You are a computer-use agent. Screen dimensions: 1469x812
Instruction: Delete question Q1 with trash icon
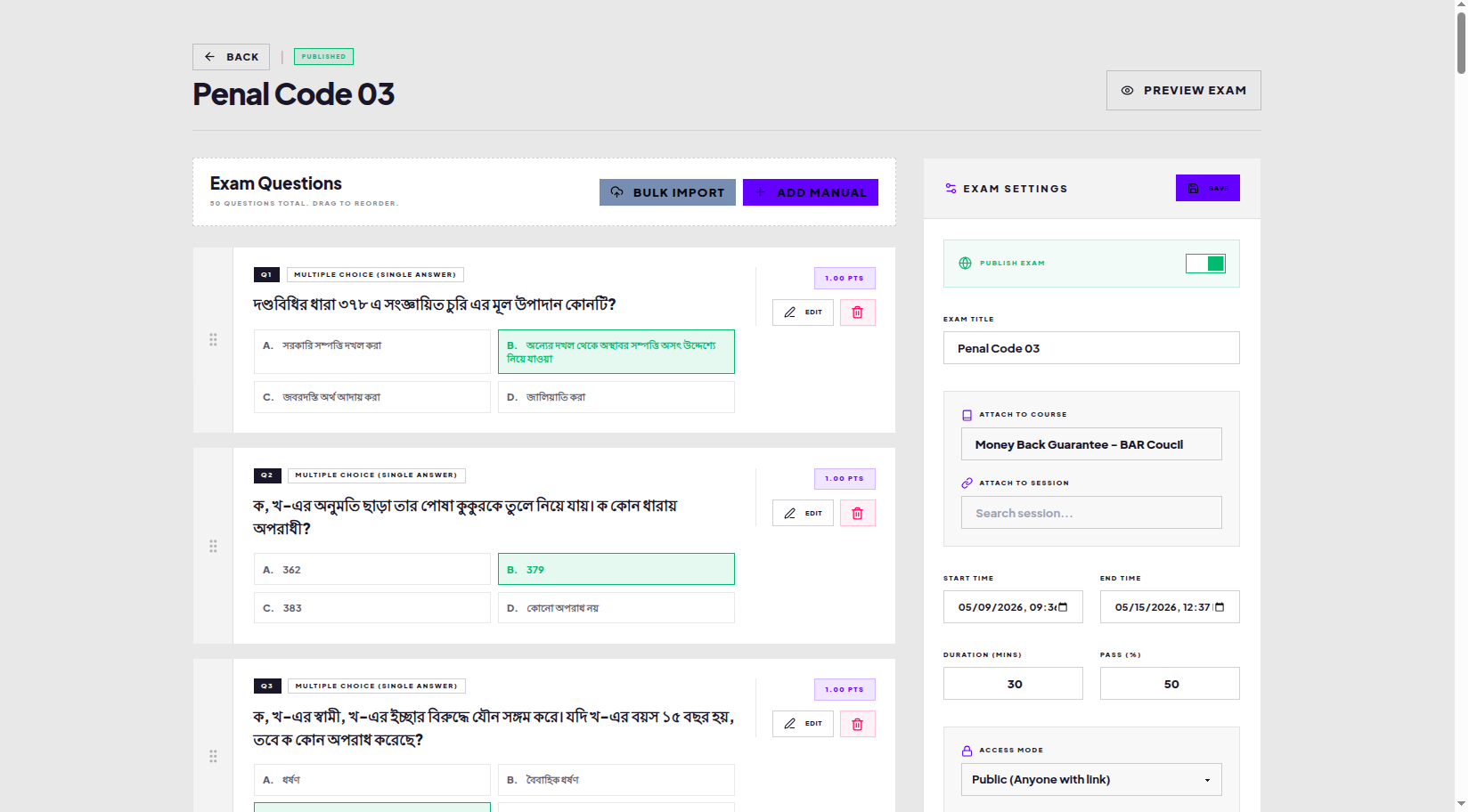[x=857, y=313]
